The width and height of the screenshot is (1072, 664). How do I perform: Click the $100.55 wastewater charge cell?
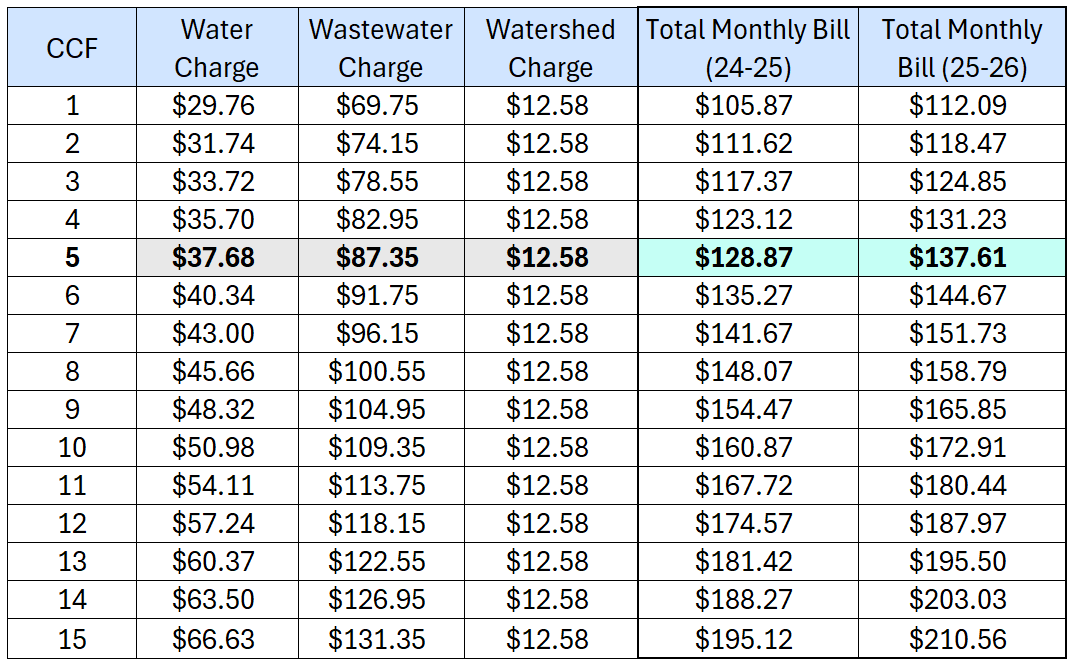point(377,372)
